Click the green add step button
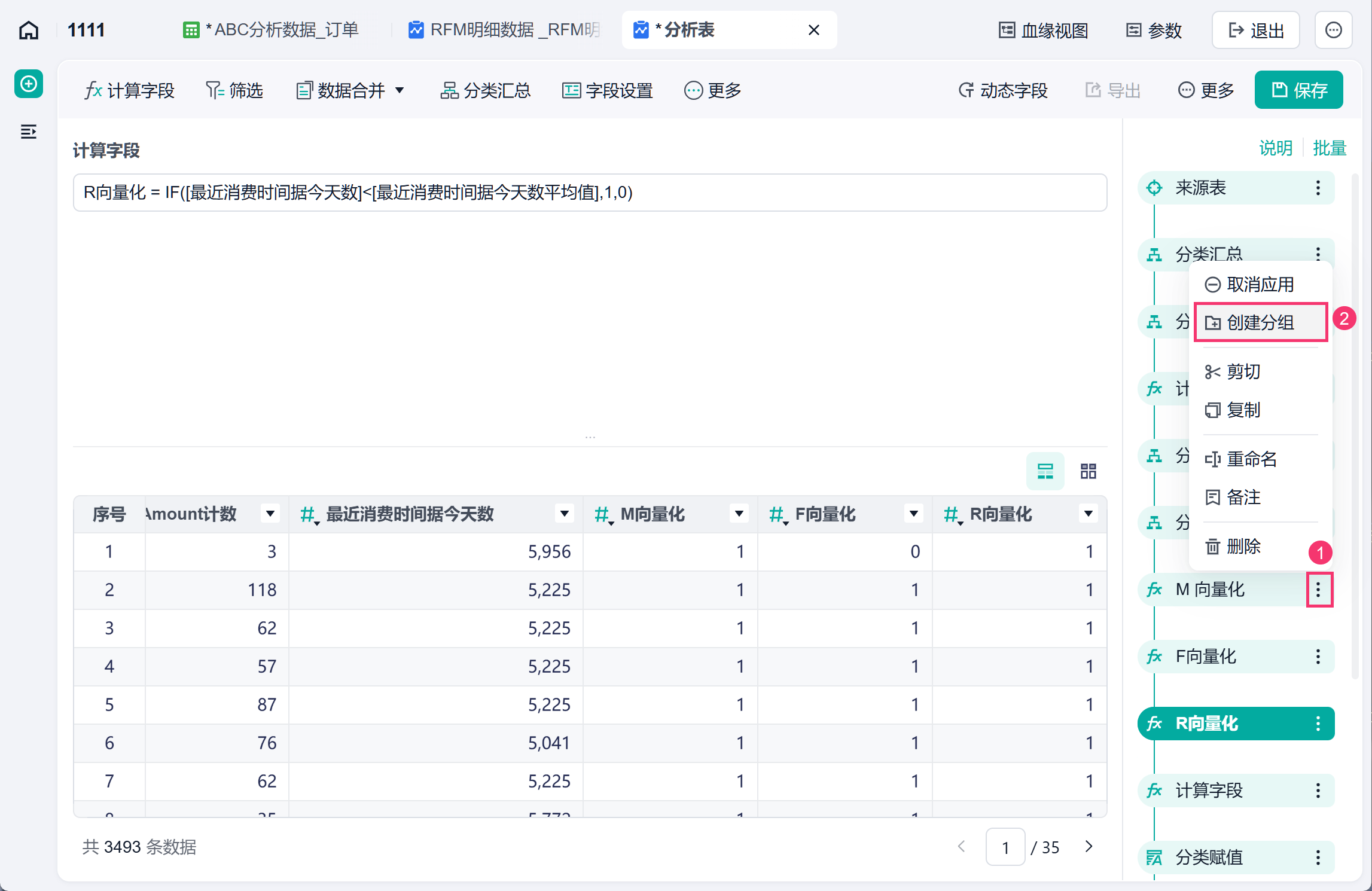Viewport: 1372px width, 891px height. click(x=29, y=84)
